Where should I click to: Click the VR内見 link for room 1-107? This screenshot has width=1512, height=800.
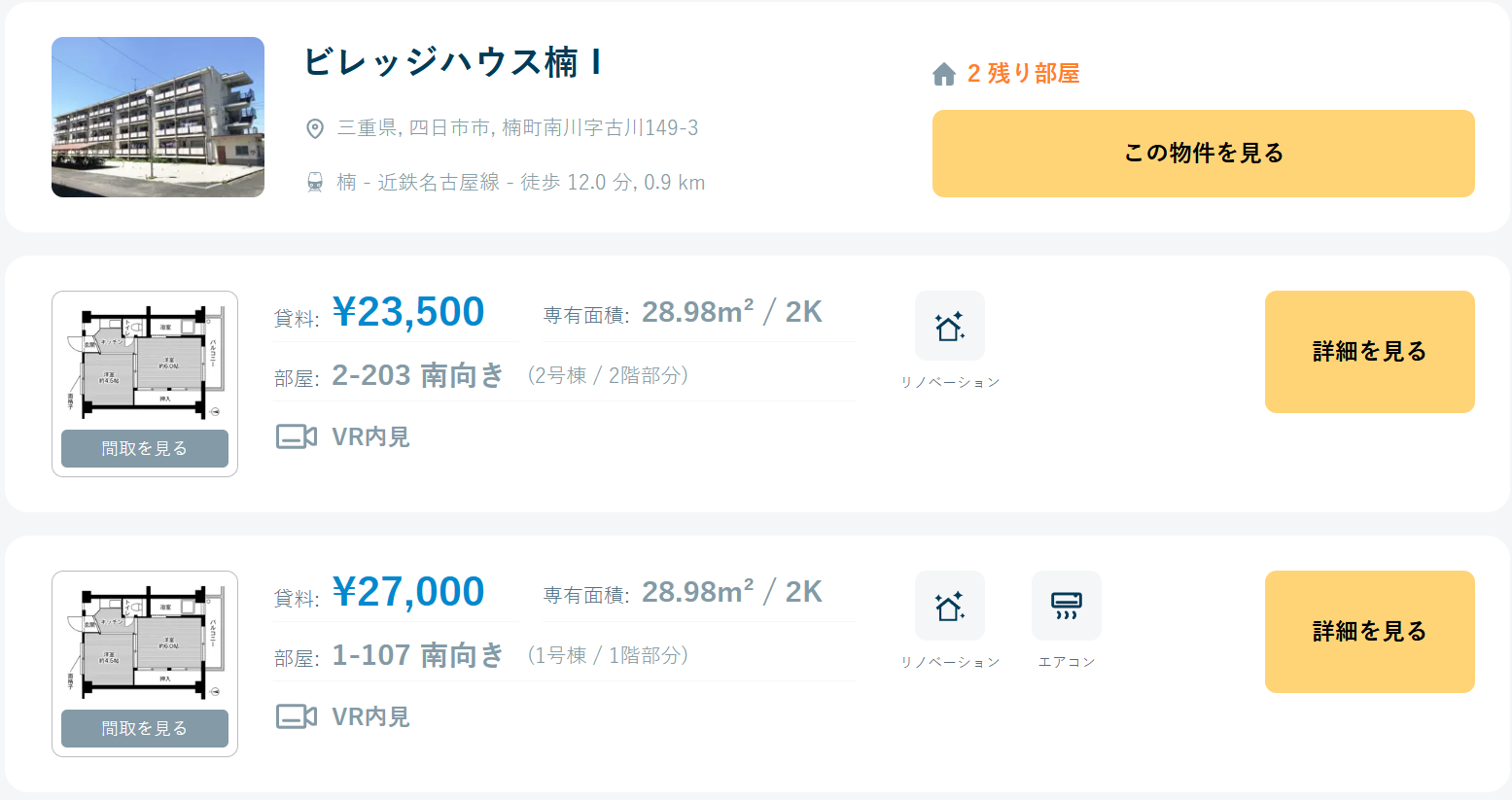370,717
